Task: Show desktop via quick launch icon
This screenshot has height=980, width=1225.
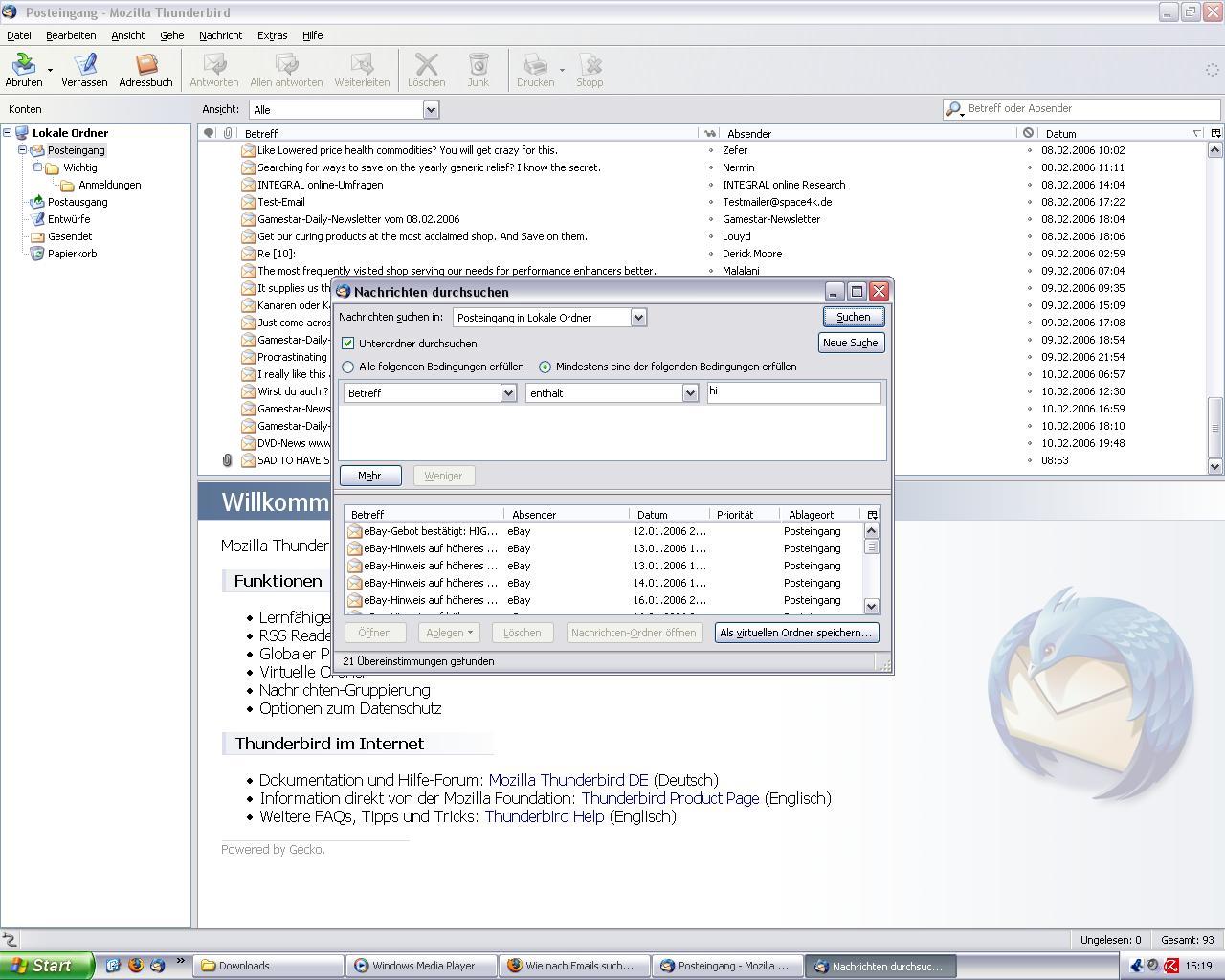Action: click(113, 965)
